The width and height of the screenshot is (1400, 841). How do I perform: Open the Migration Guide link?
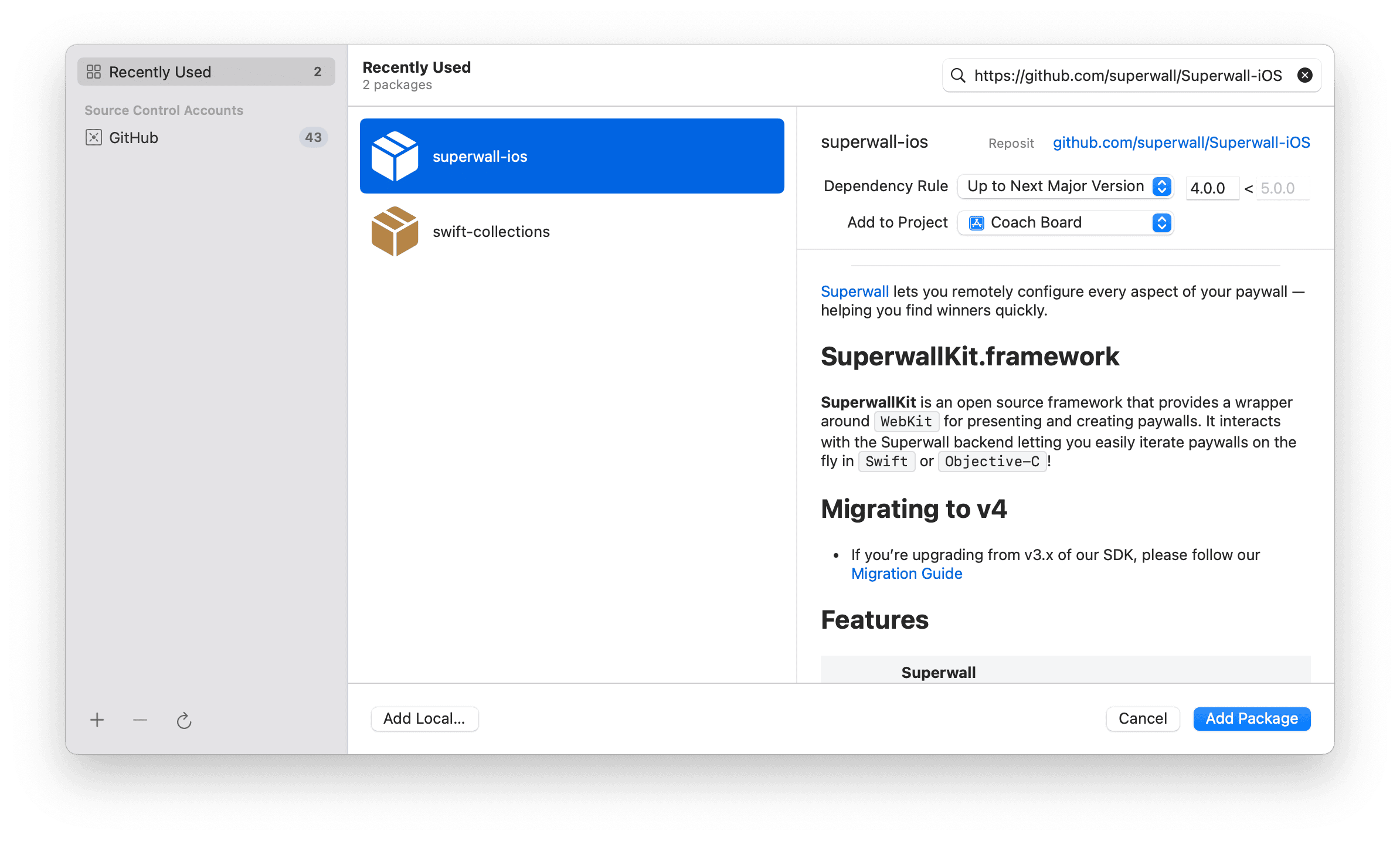[x=906, y=574]
